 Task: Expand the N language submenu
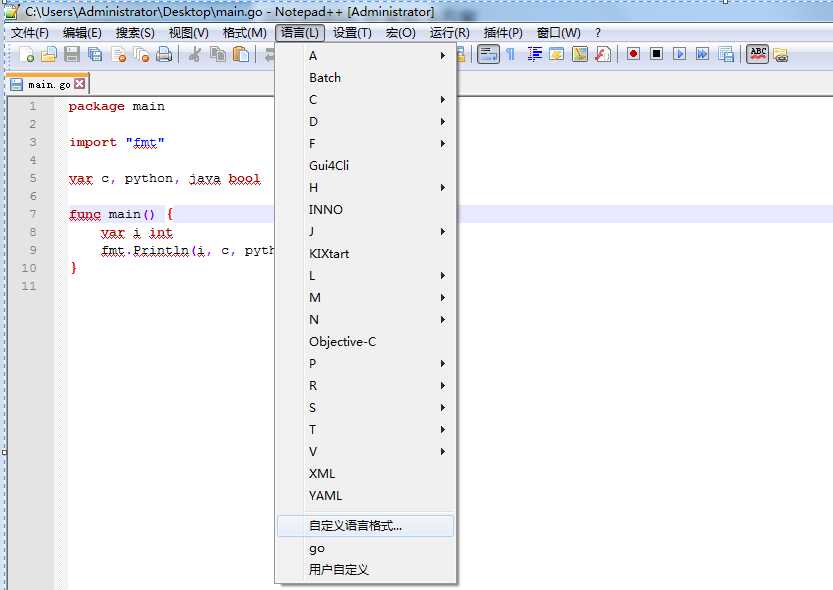366,320
